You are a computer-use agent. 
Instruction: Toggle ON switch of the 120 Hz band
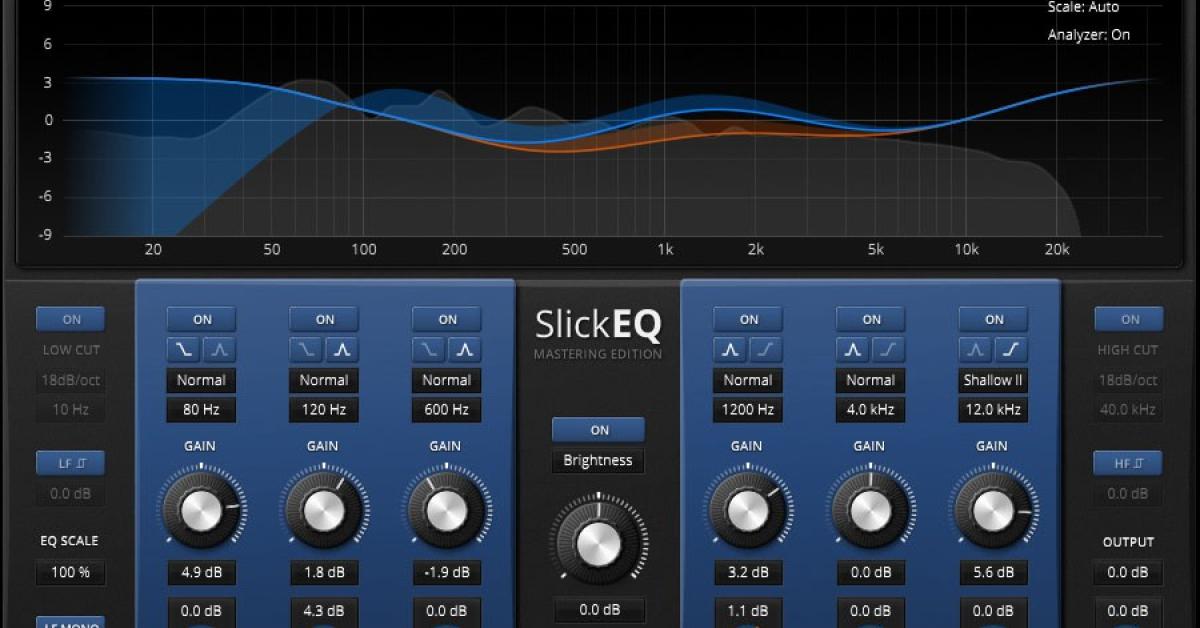coord(325,320)
